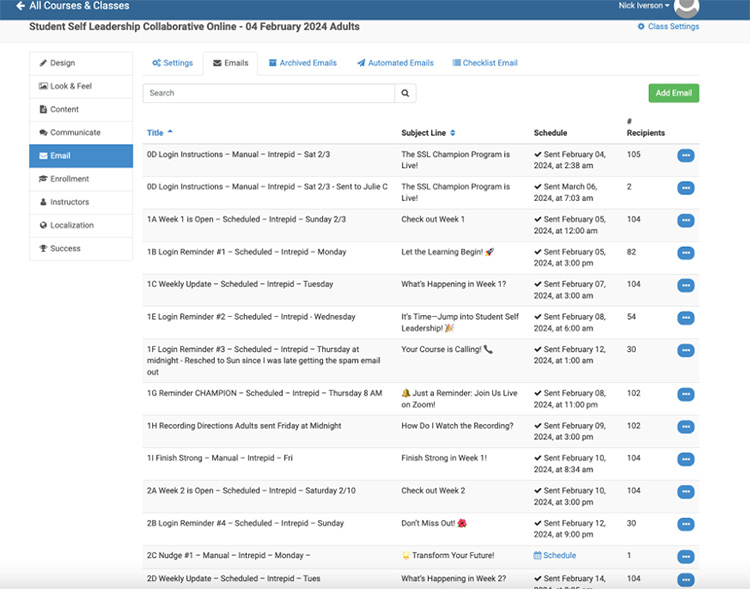Click the search magnifier button
Viewport: 750px width, 589px height.
coord(405,93)
